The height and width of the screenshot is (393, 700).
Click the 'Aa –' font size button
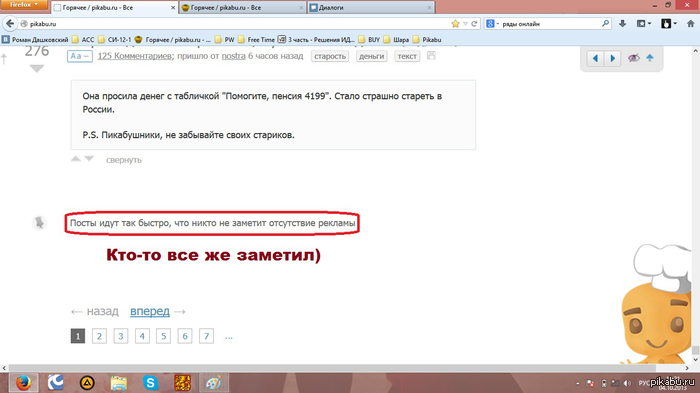(80, 56)
